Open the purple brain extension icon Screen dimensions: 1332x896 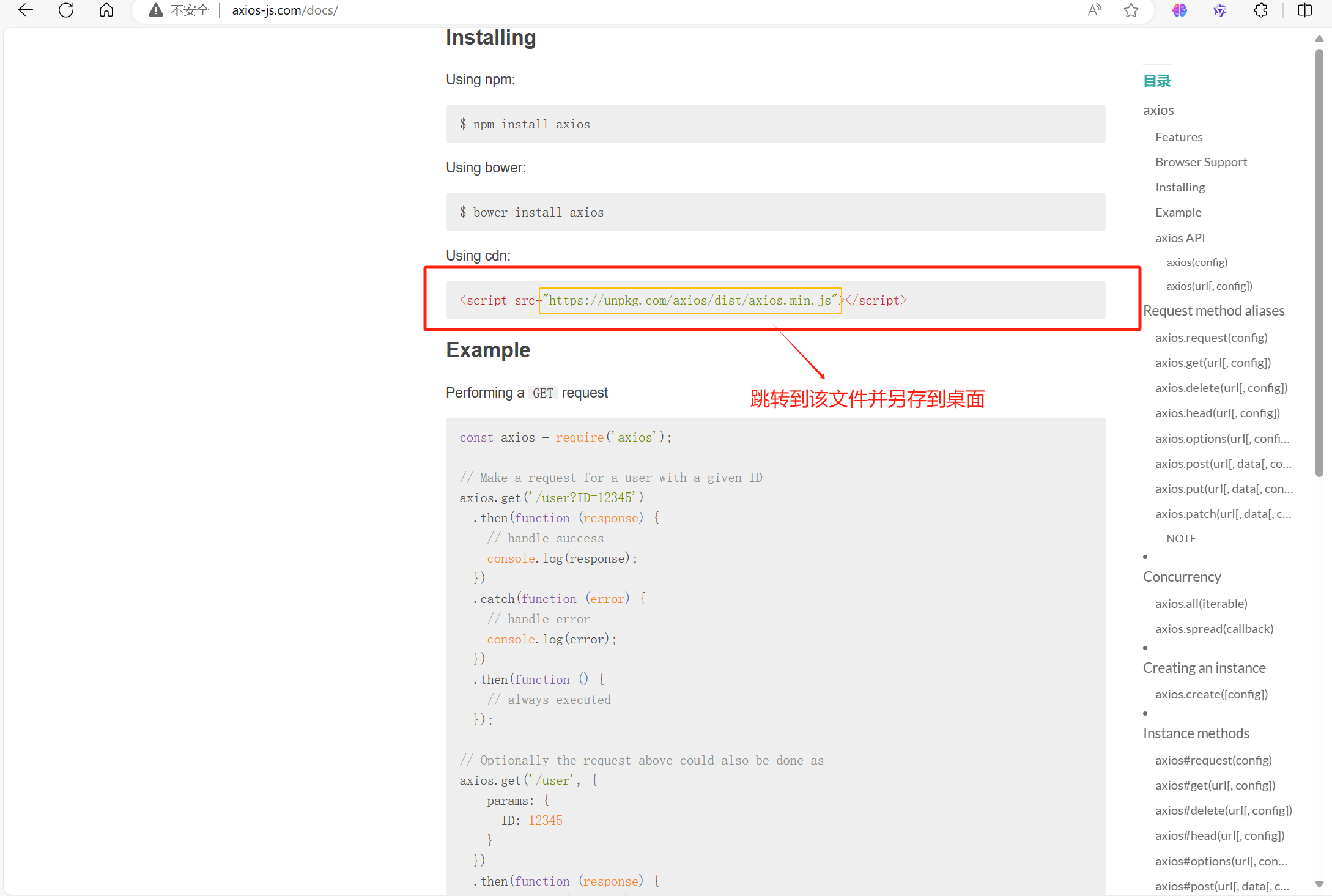click(1180, 10)
